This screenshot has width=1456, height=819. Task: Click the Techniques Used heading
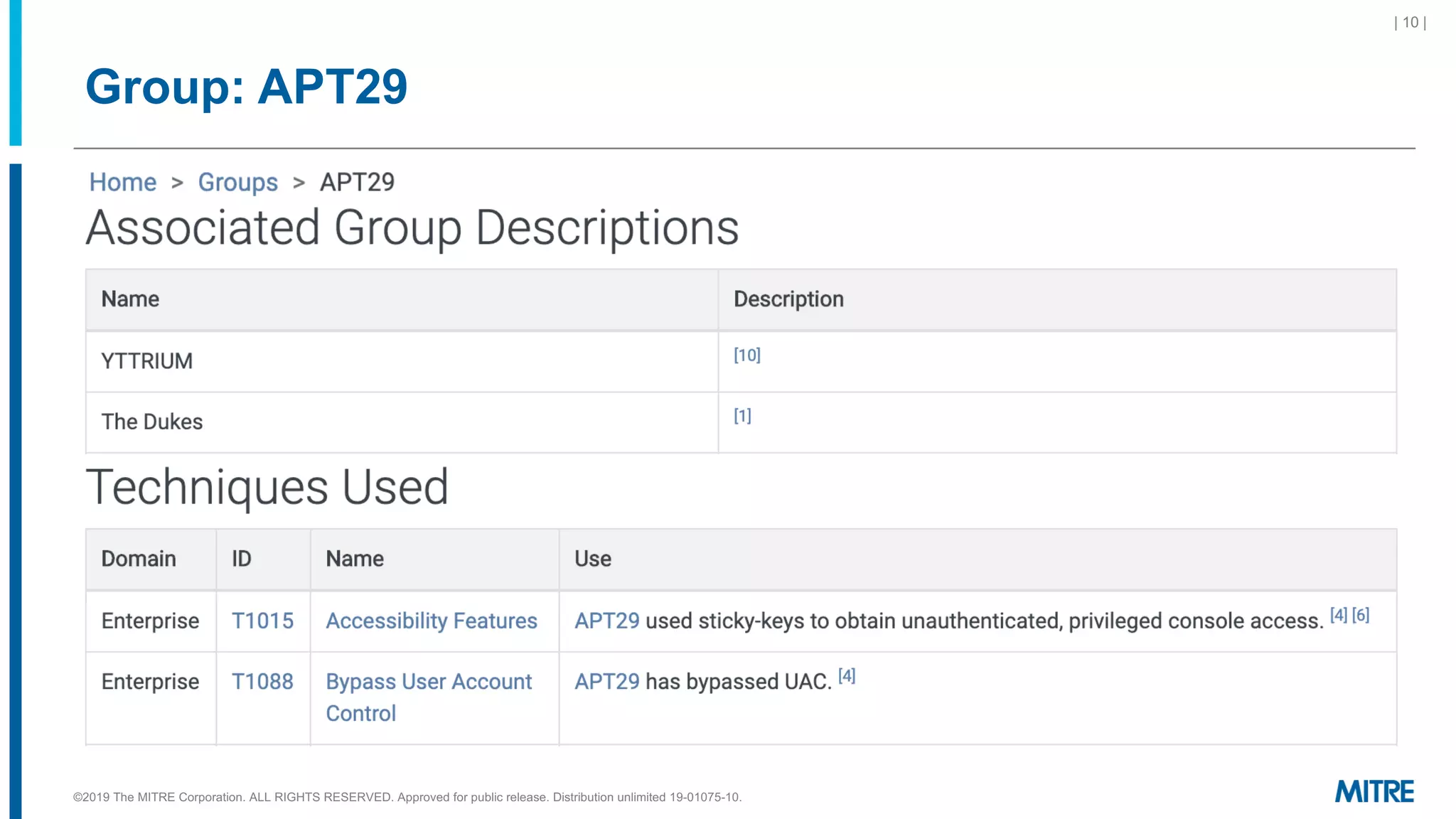pyautogui.click(x=267, y=488)
